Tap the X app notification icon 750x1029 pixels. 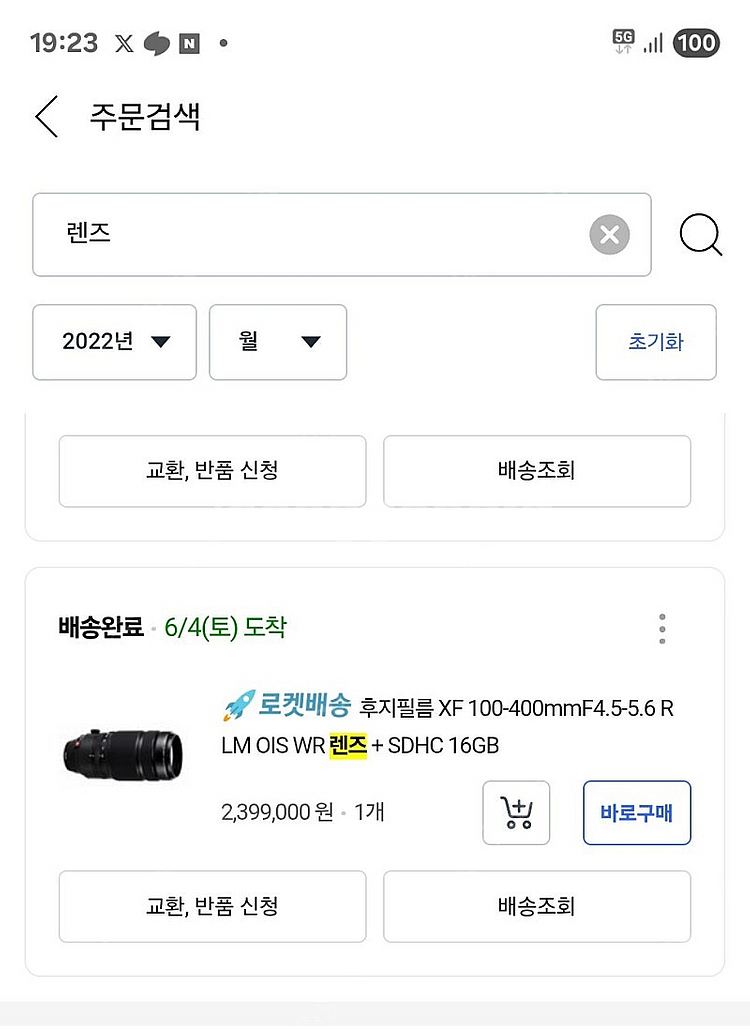click(123, 43)
